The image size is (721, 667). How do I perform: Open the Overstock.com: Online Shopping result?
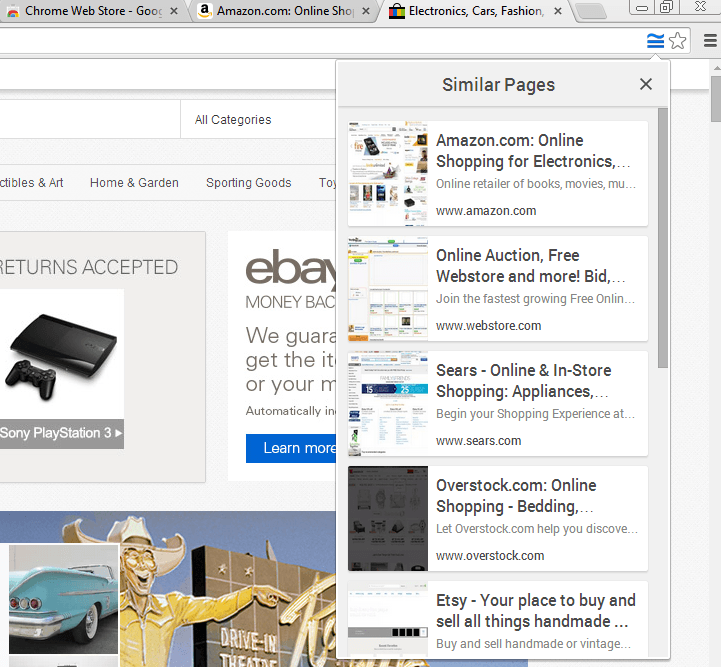click(x=516, y=496)
